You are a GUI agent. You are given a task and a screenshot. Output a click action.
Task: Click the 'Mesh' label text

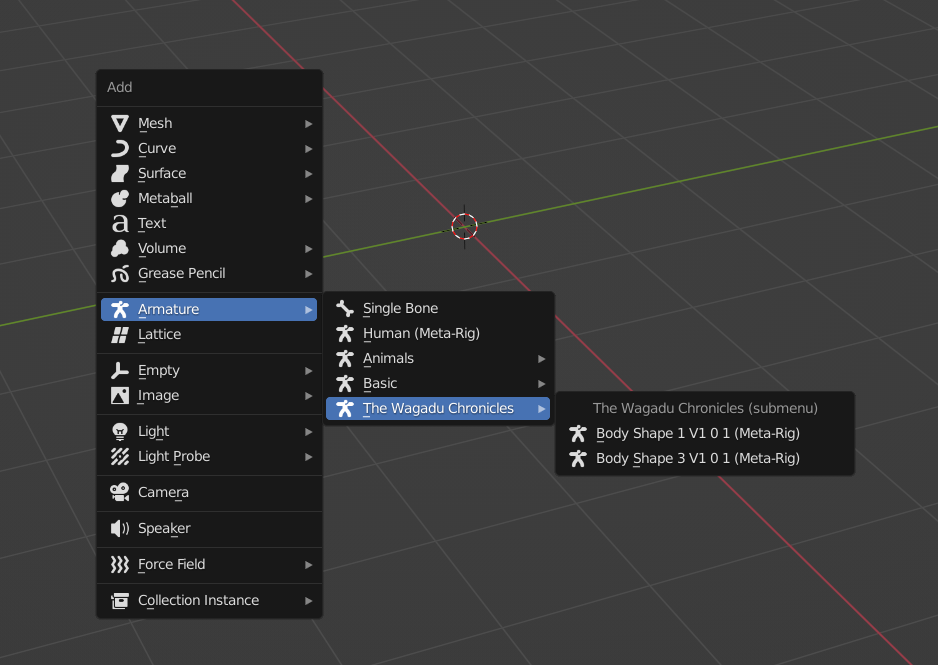(155, 123)
